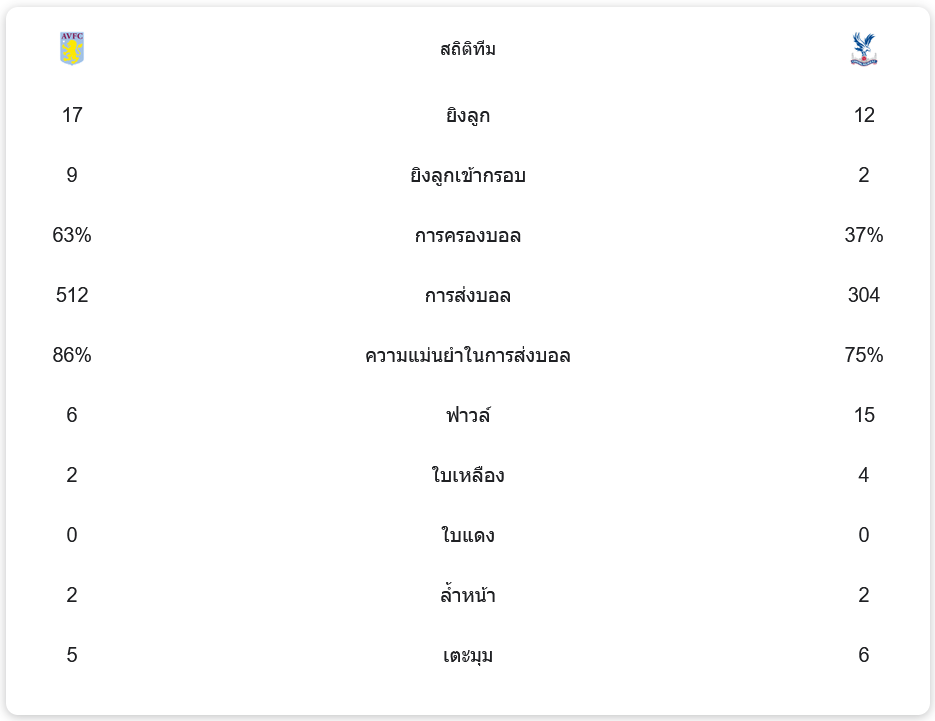Click the การส่งบอล stat label
This screenshot has width=935, height=721.
(468, 296)
